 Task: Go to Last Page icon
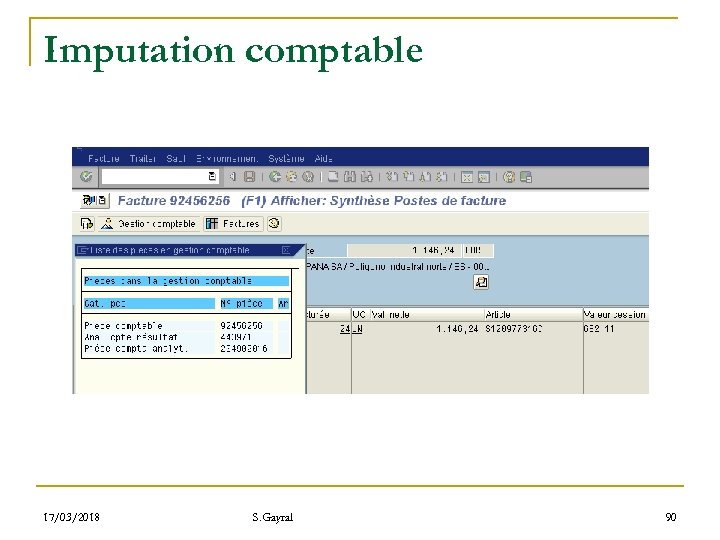[x=441, y=177]
